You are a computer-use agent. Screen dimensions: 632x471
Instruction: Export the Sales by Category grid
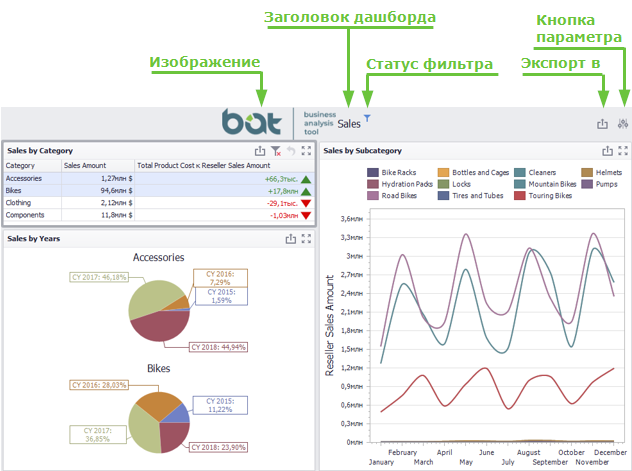260,151
